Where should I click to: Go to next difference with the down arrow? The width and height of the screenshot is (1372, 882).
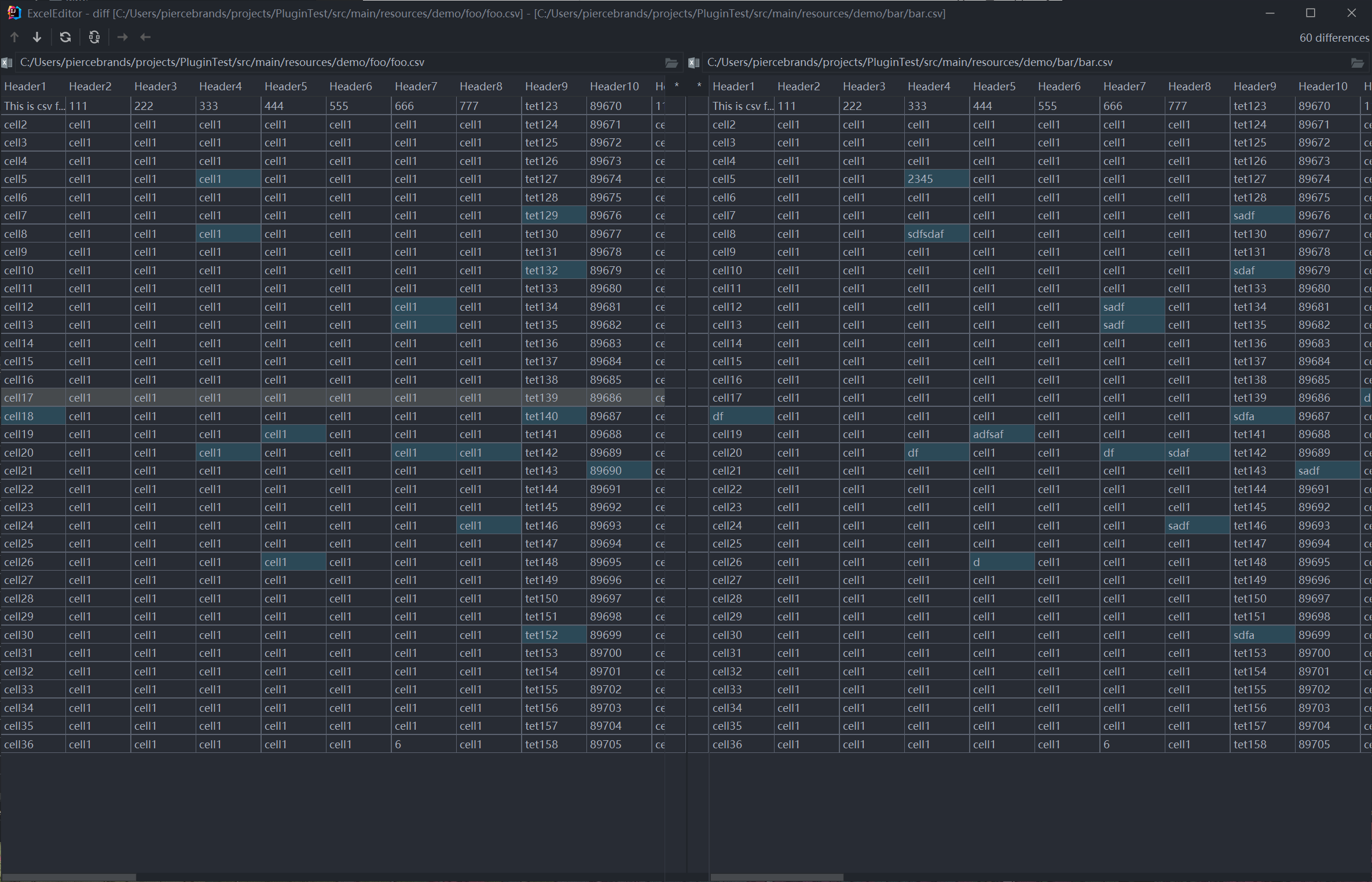coord(37,38)
